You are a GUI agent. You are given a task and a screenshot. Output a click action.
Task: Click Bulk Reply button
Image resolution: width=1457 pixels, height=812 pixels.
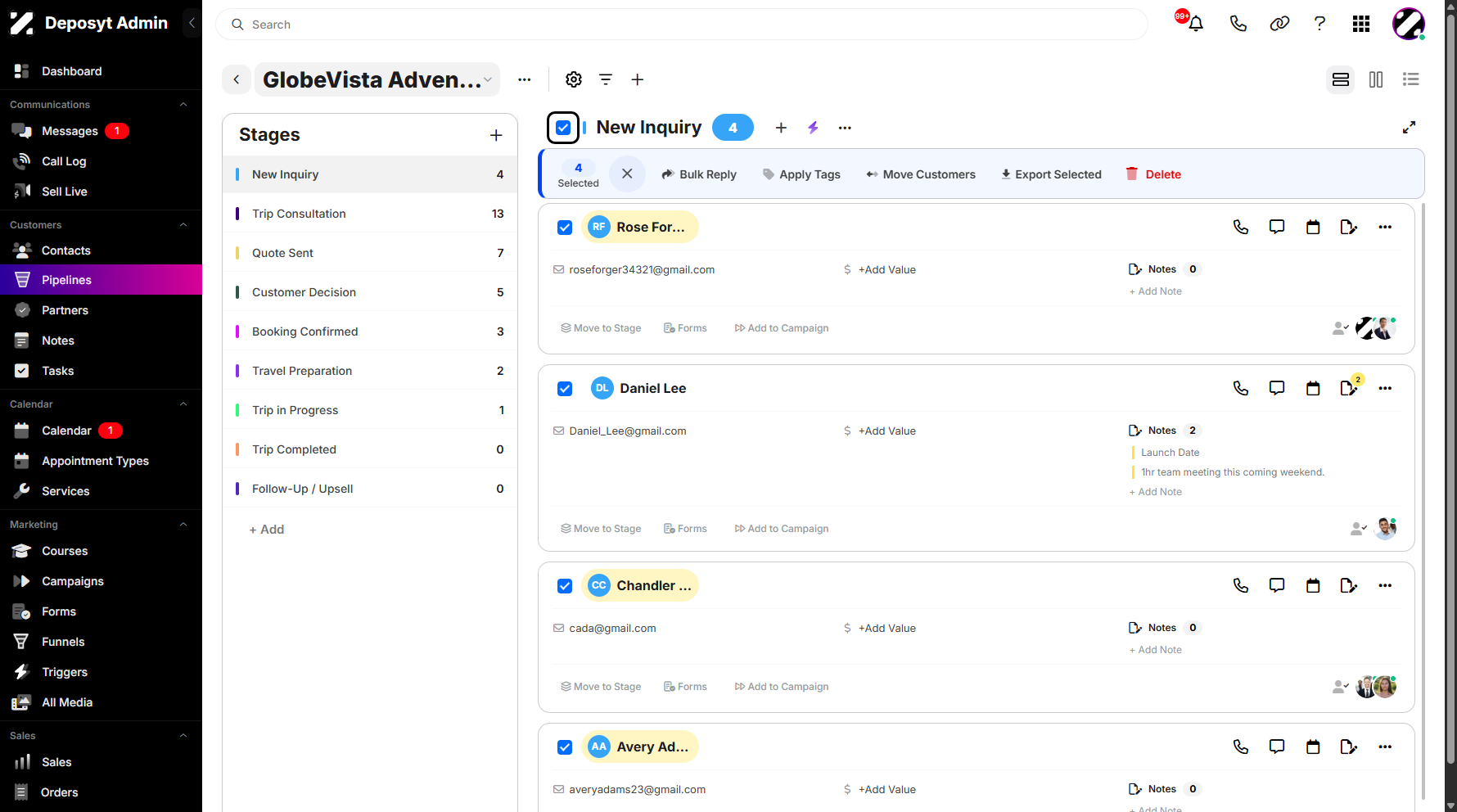[x=699, y=174]
